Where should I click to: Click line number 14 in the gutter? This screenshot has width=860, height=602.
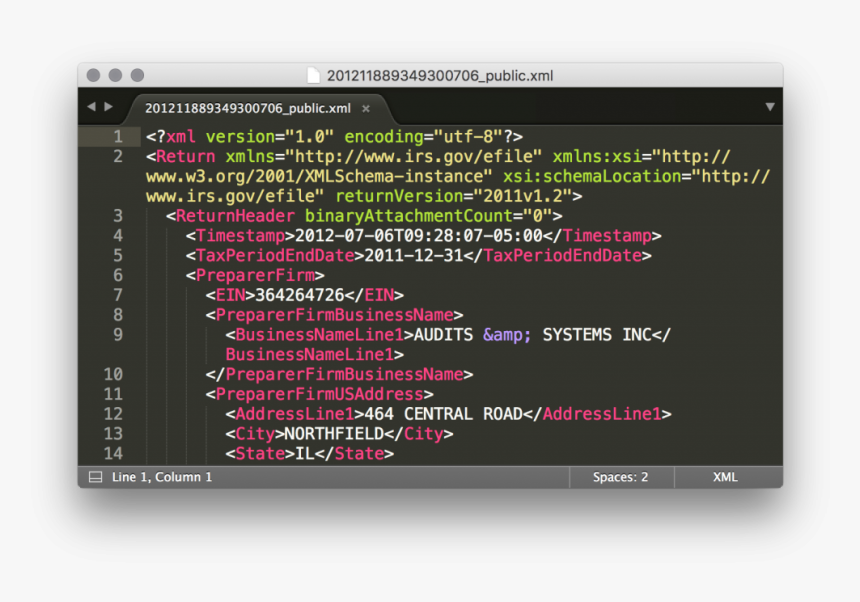click(x=113, y=453)
